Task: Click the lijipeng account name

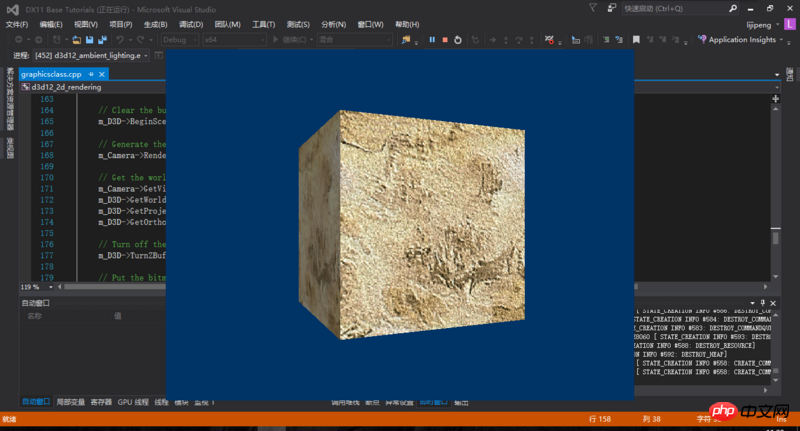Action: 761,24
